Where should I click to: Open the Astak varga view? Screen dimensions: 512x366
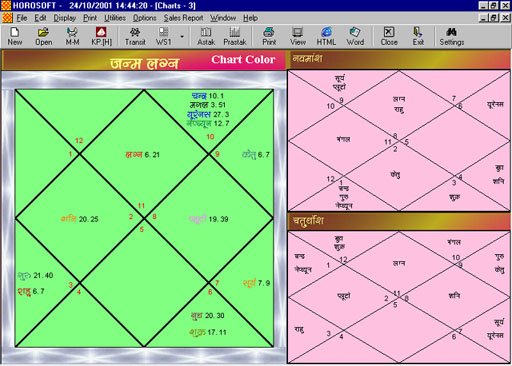pyautogui.click(x=206, y=36)
